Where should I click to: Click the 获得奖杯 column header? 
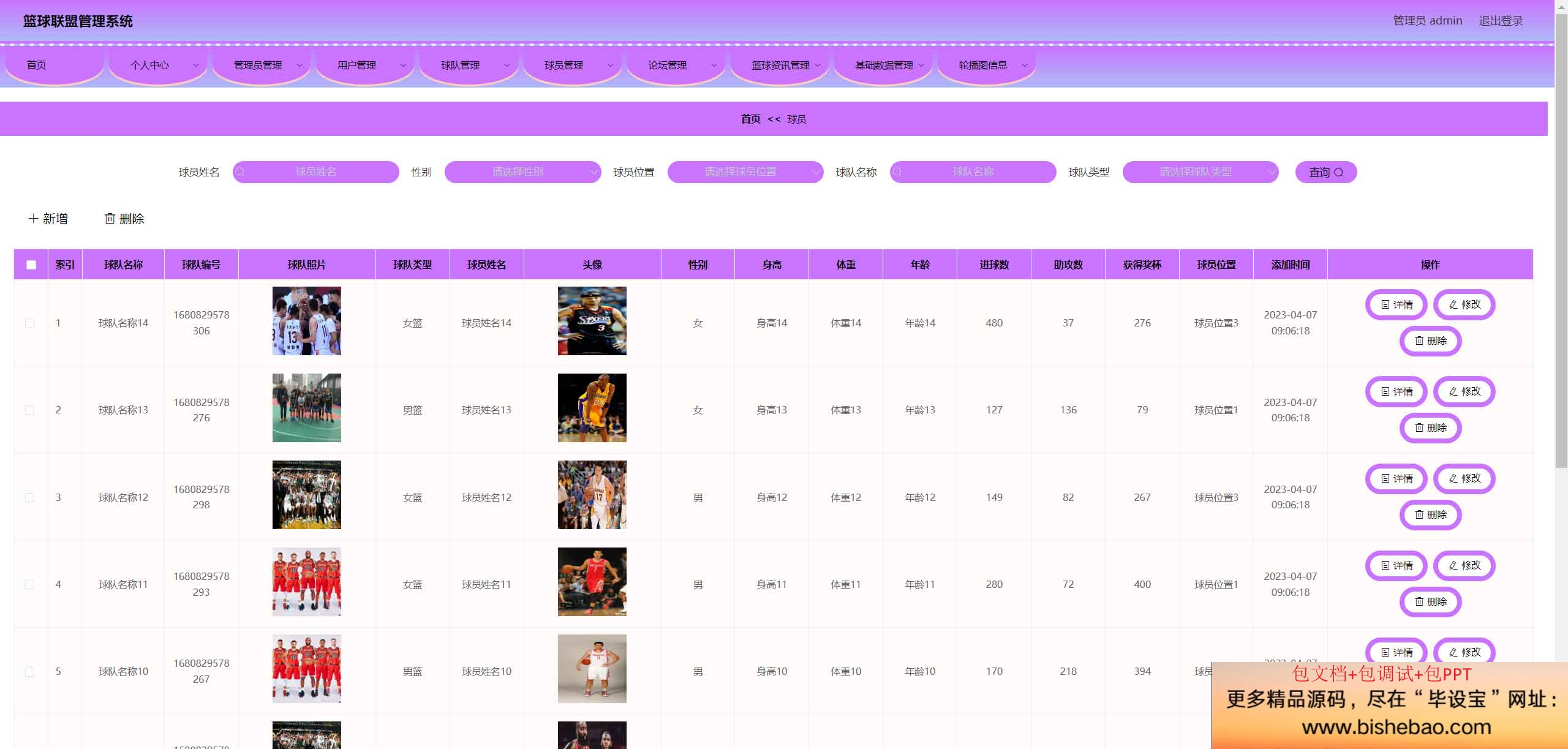click(1142, 265)
